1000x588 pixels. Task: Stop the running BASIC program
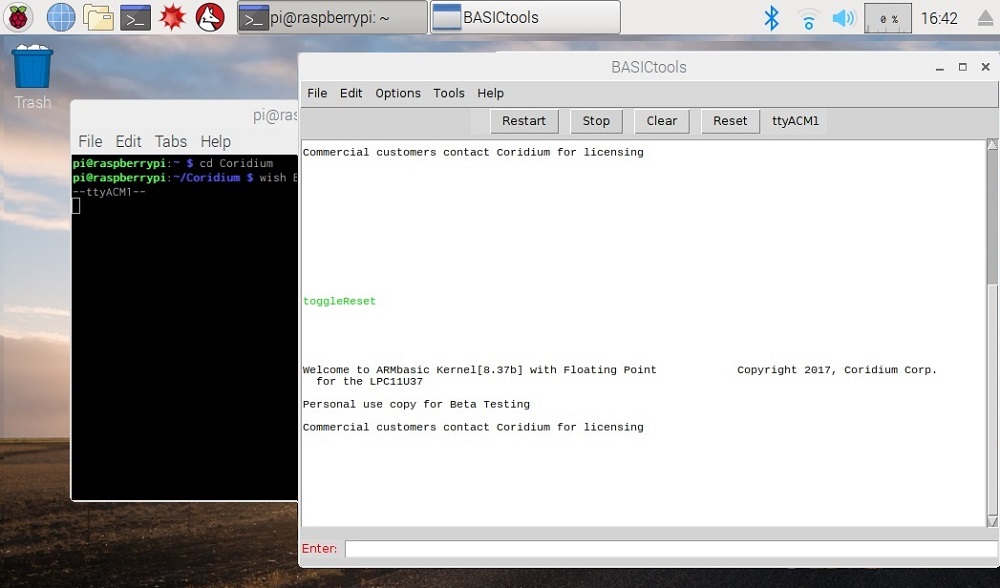(595, 120)
